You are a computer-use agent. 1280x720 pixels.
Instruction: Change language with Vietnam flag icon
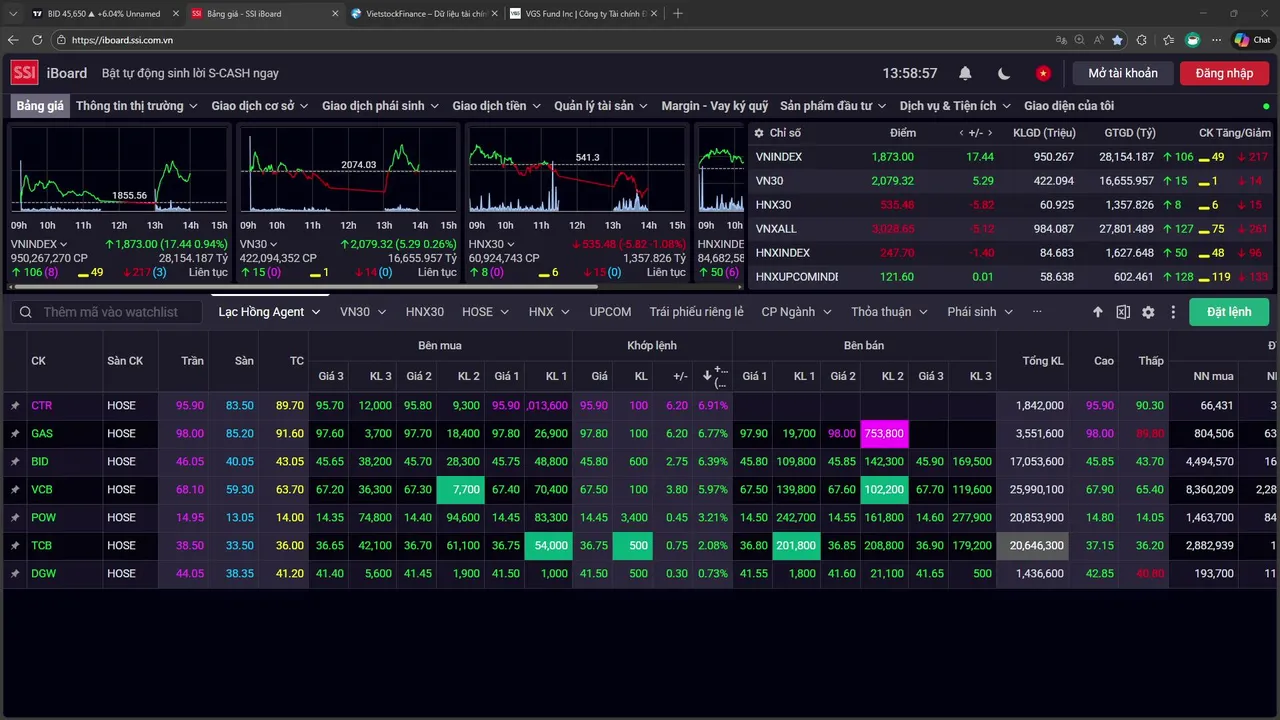click(x=1043, y=73)
